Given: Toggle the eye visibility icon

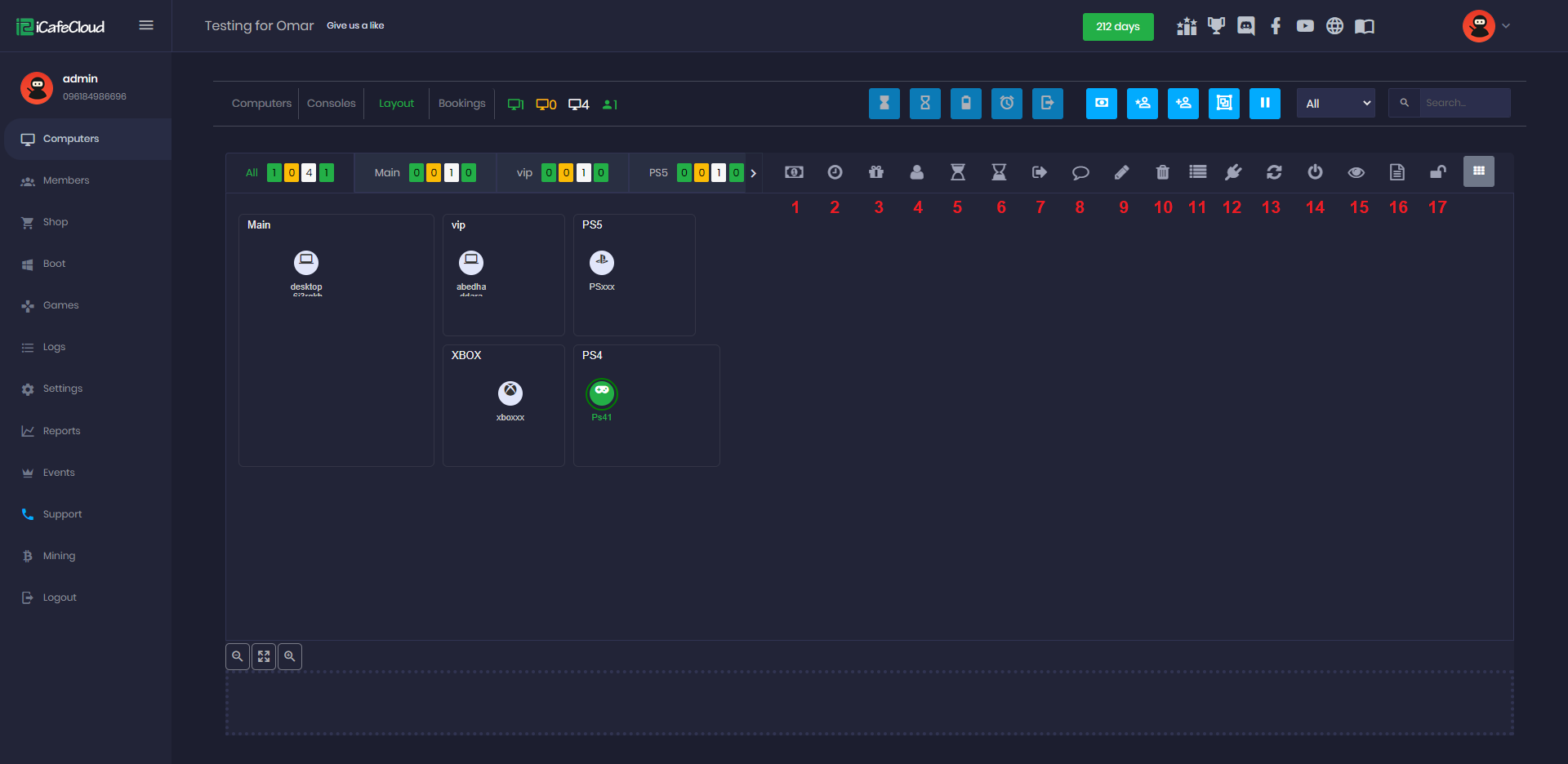Looking at the screenshot, I should [x=1356, y=172].
